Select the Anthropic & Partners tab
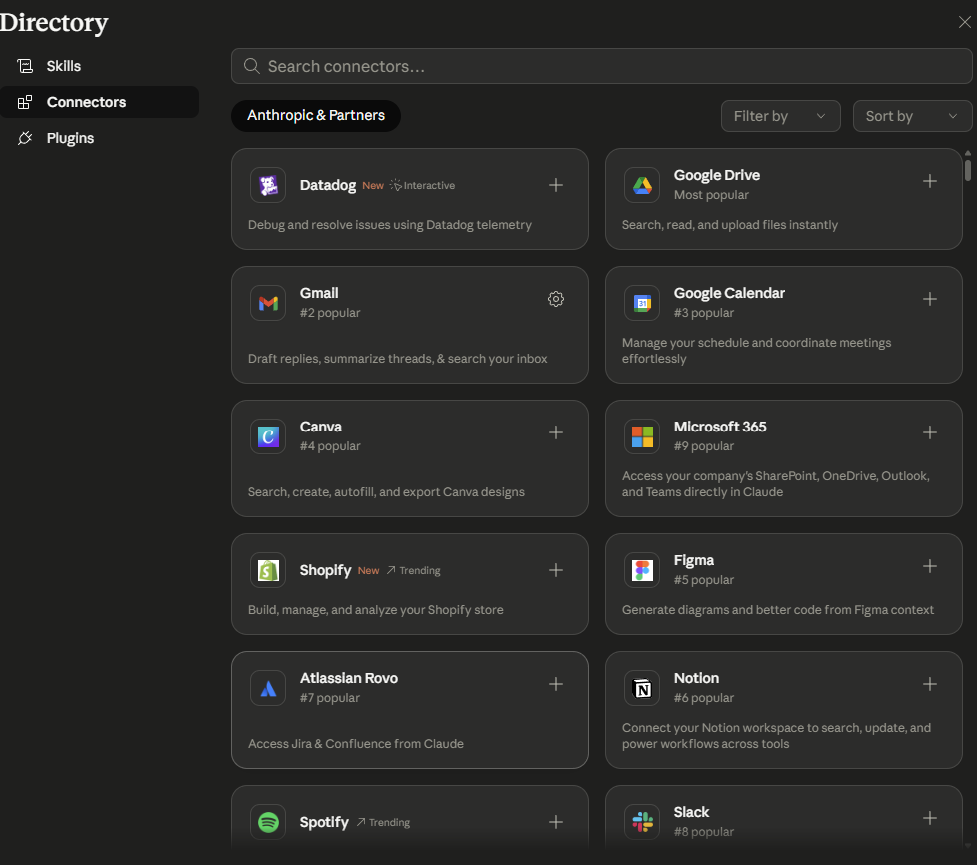This screenshot has height=865, width=977. click(x=316, y=116)
